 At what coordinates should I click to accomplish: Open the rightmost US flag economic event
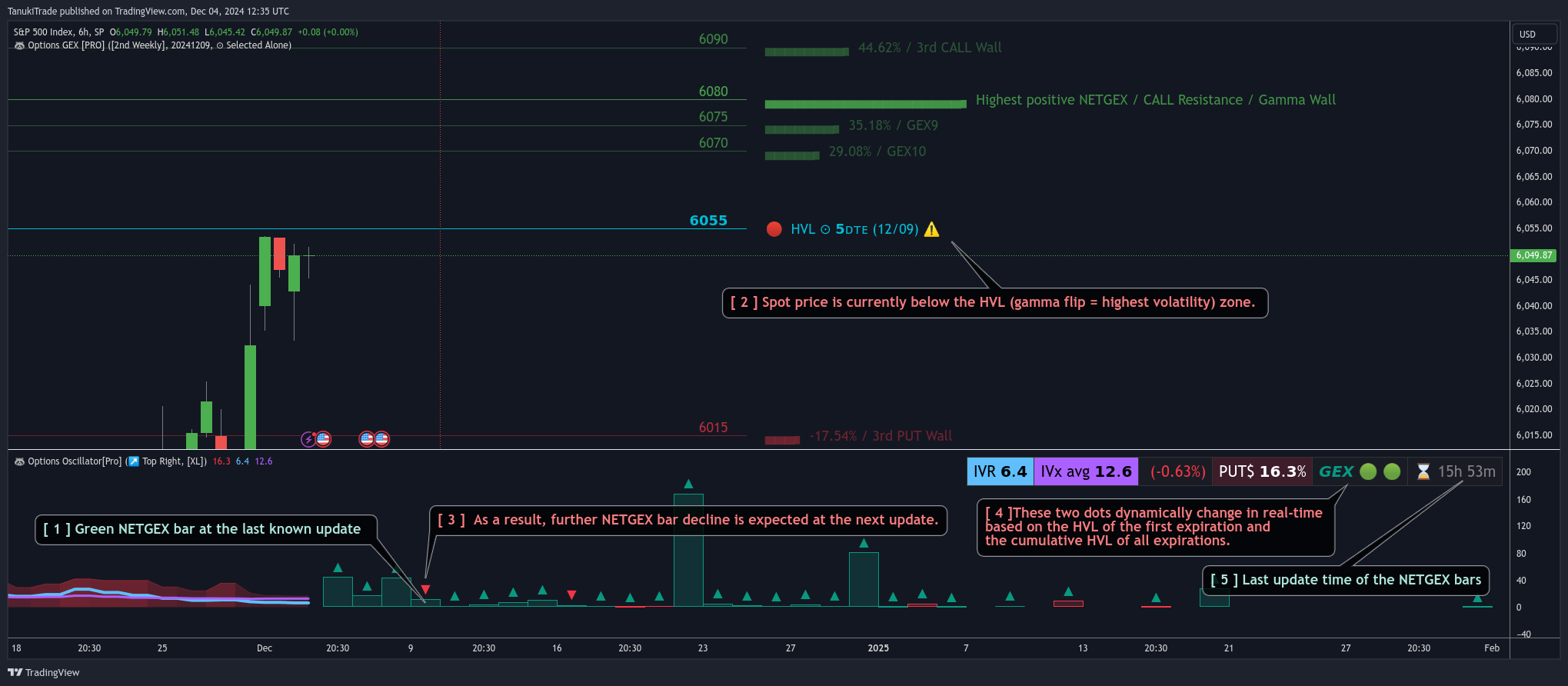(381, 439)
